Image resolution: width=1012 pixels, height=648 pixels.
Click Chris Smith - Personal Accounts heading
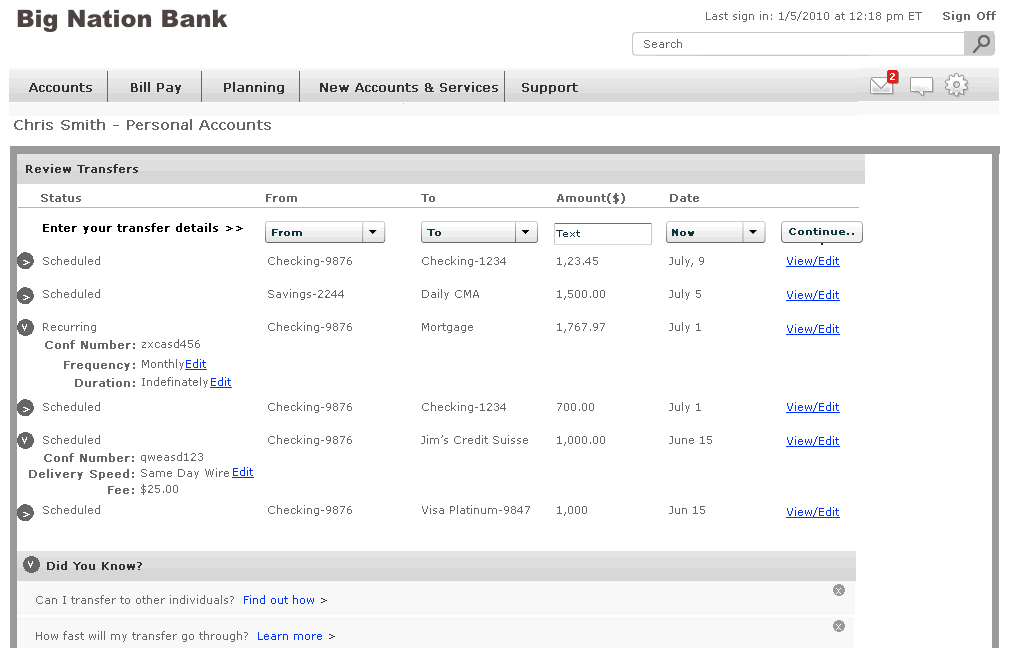click(x=143, y=125)
